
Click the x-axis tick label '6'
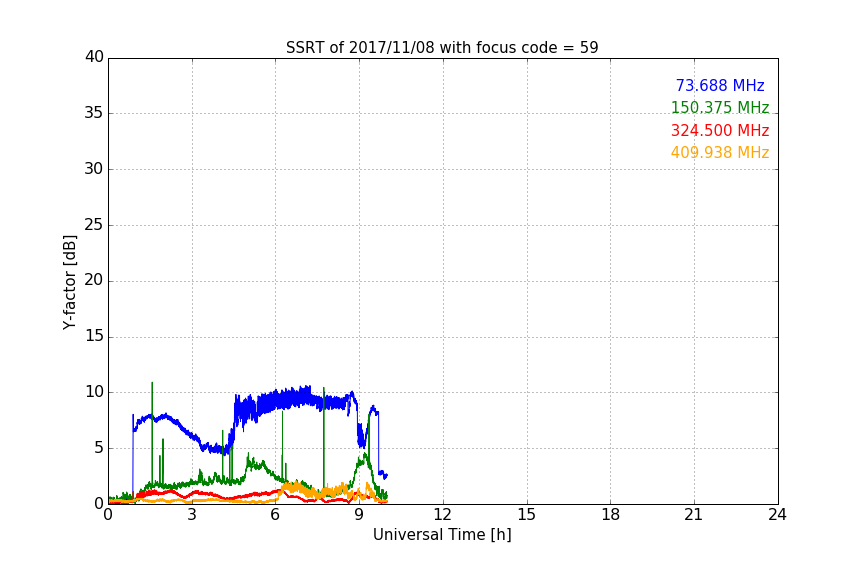(x=275, y=515)
